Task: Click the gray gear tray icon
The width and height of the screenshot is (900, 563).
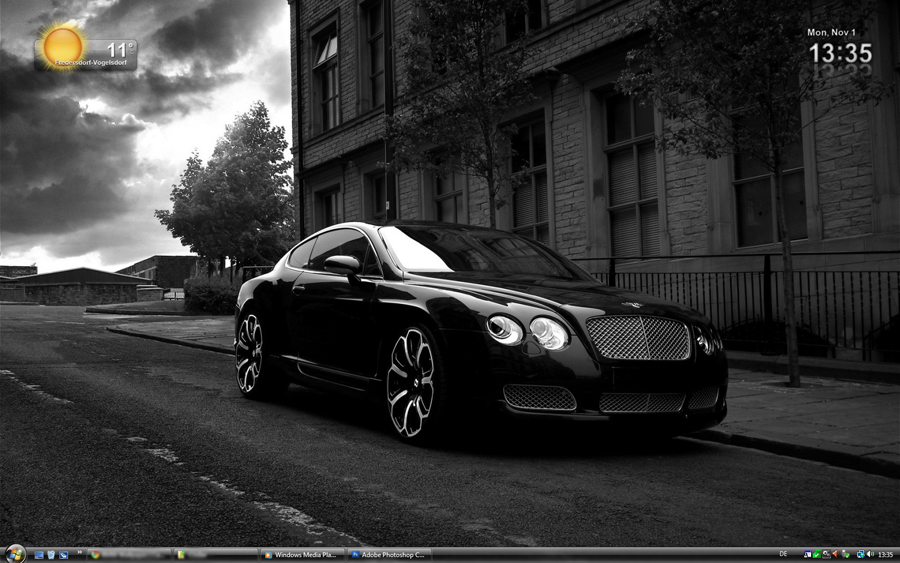Action: click(x=827, y=554)
